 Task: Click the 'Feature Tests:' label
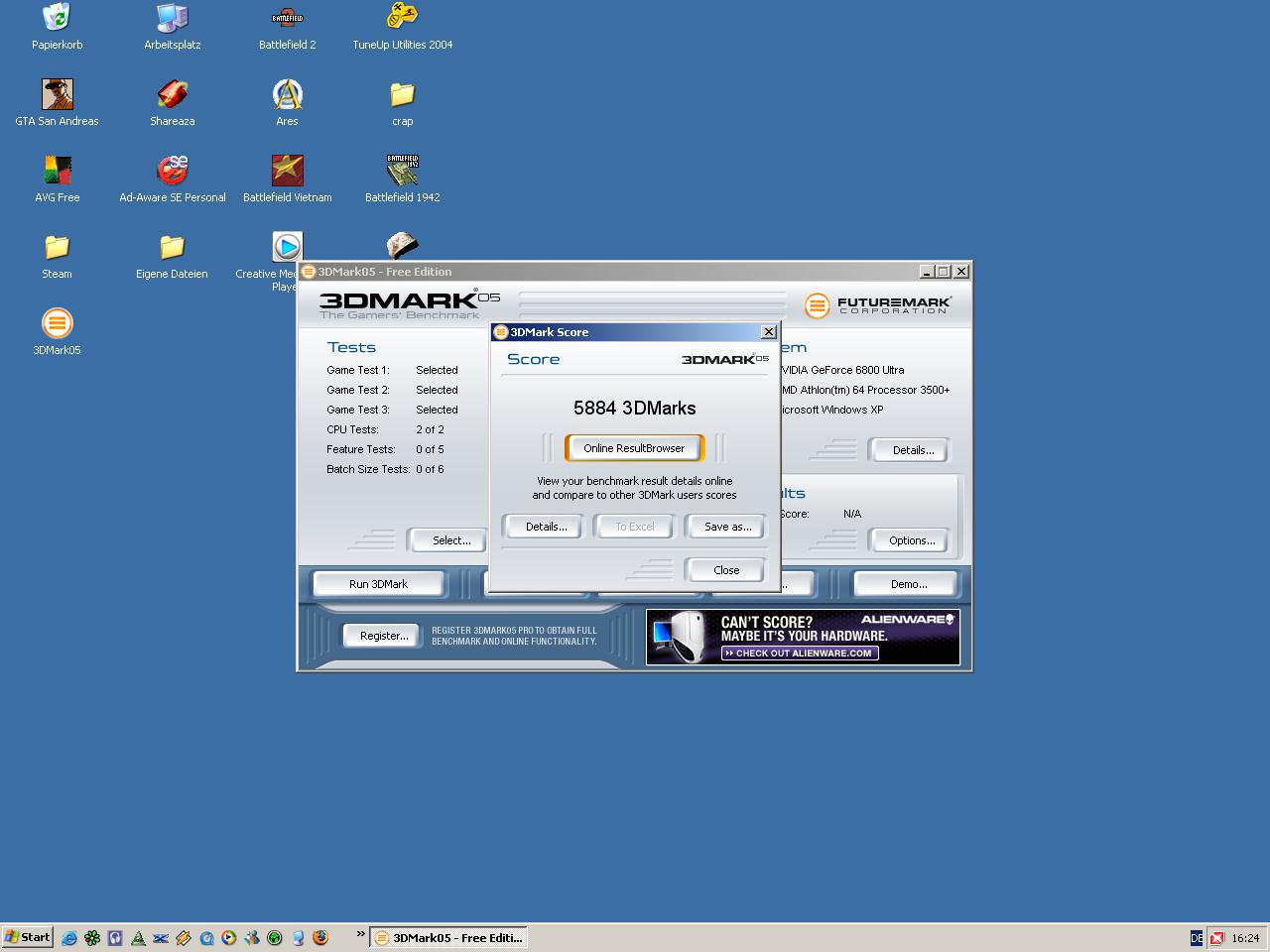(361, 449)
